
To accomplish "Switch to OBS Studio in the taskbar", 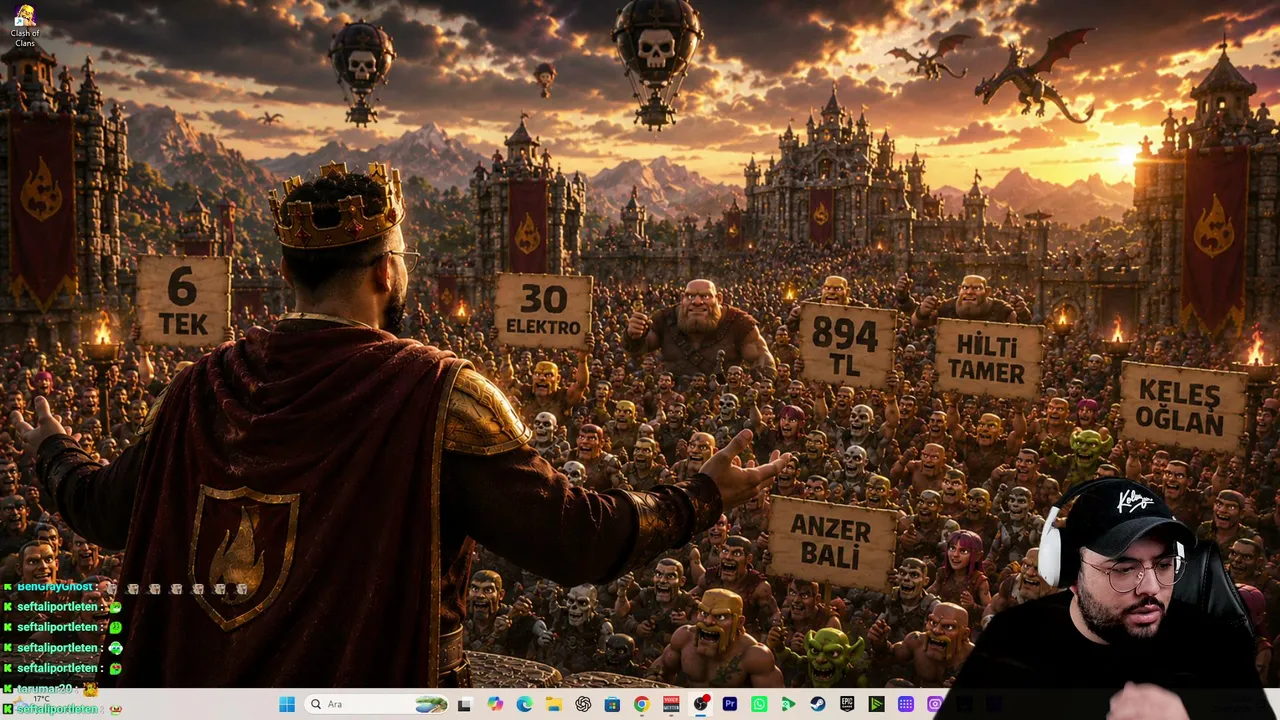I will click(701, 704).
